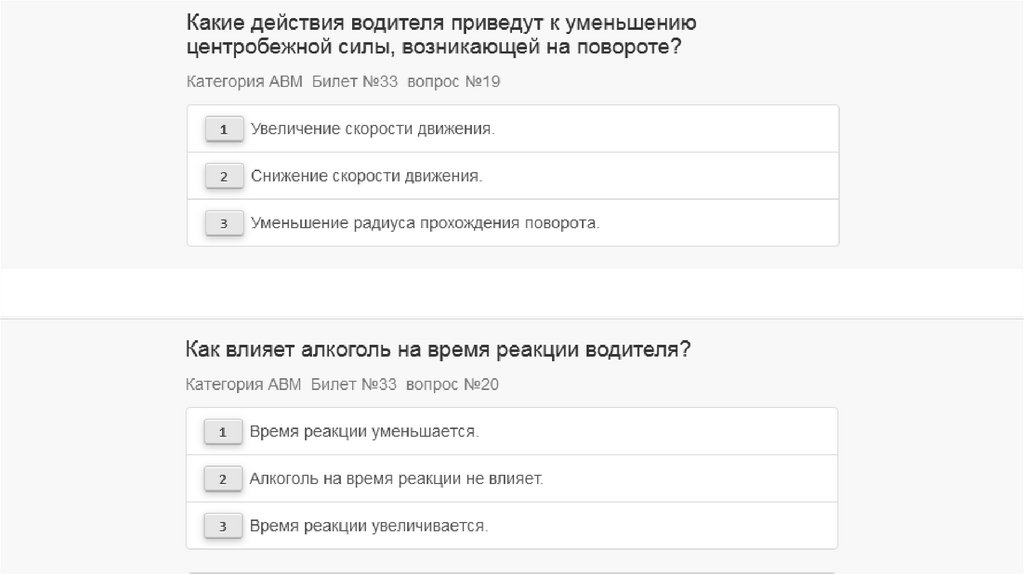Select answer text "Увеличение скорости движения."

click(373, 129)
